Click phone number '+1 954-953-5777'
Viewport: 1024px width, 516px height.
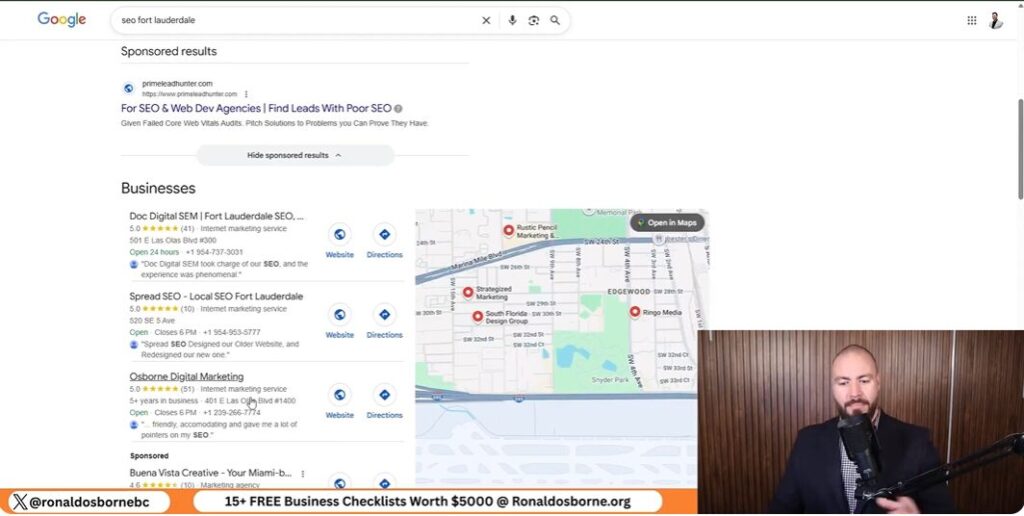[x=231, y=332]
